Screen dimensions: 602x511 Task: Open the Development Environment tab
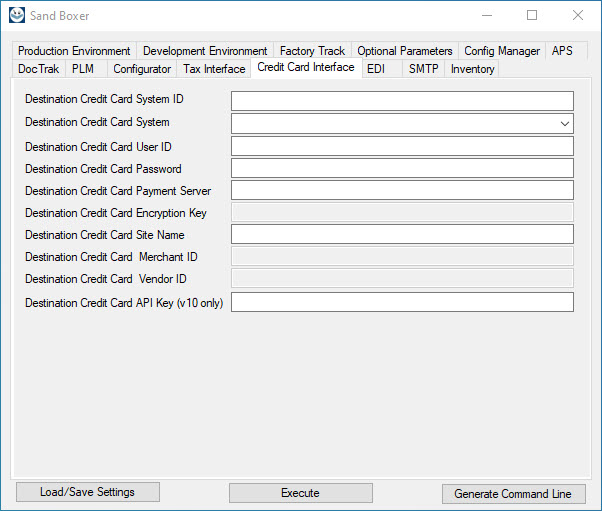tap(205, 51)
